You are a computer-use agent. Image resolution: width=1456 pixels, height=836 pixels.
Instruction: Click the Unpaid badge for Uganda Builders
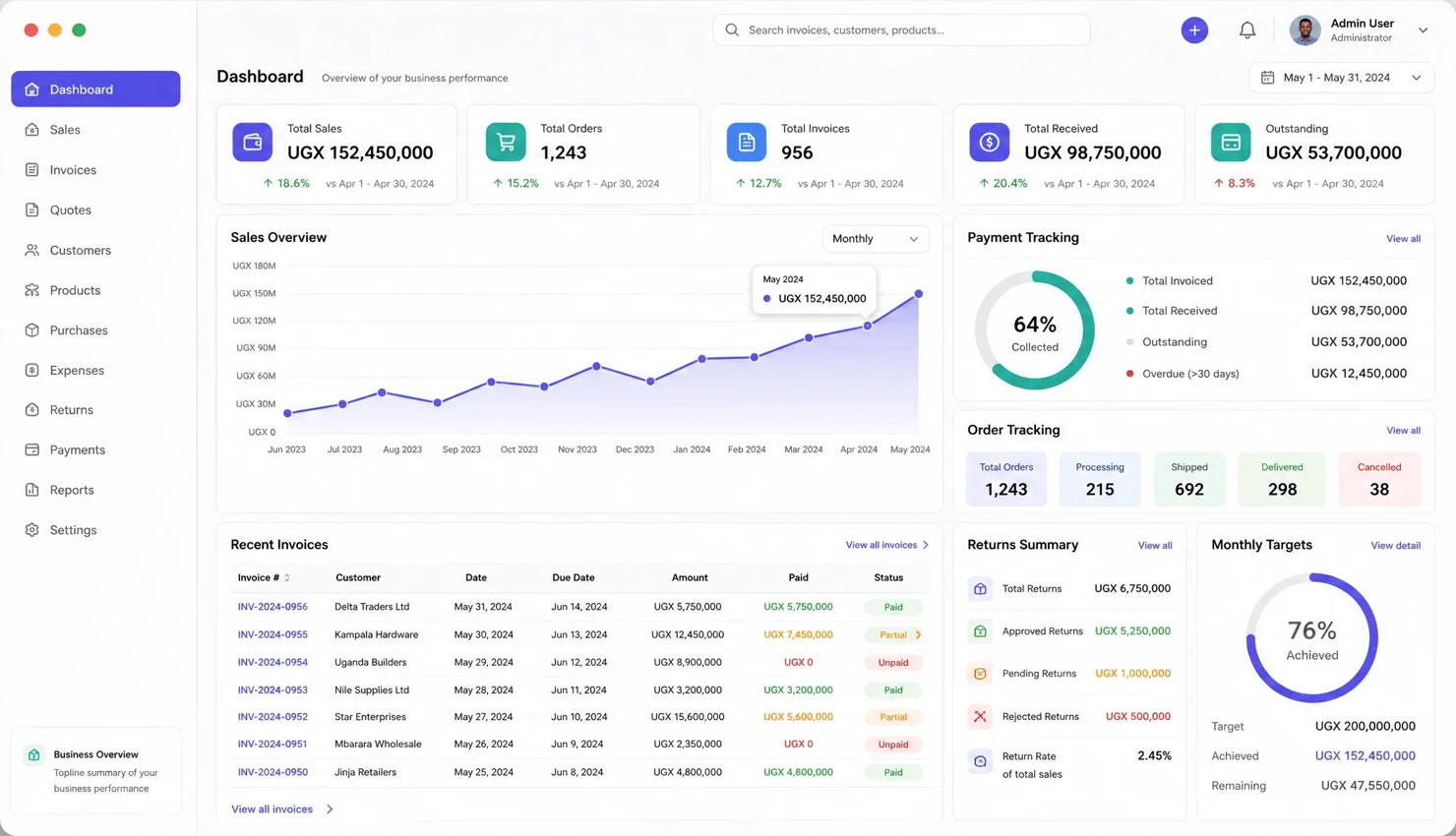coord(893,663)
